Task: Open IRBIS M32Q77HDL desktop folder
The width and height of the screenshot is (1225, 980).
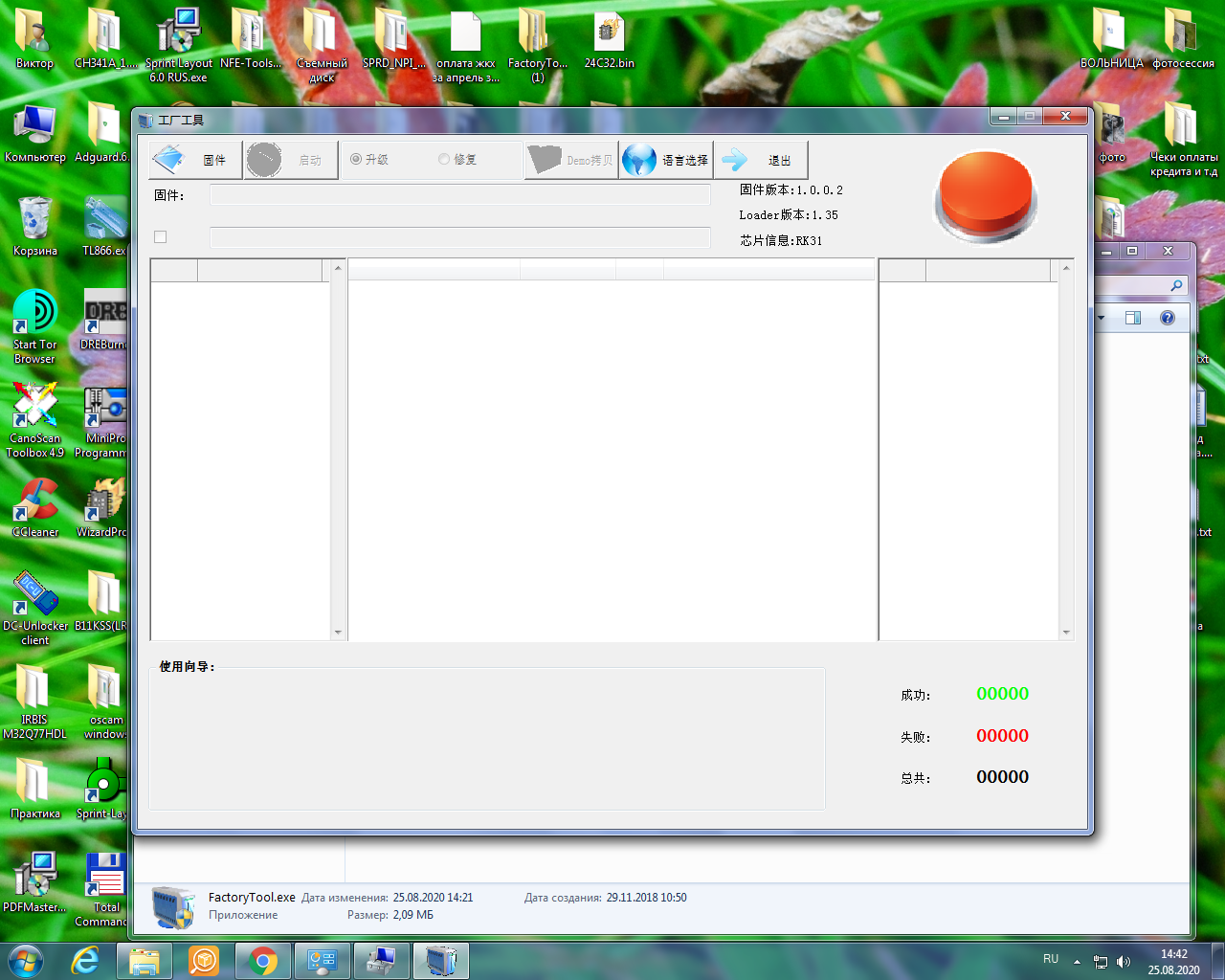Action: pos(34,702)
